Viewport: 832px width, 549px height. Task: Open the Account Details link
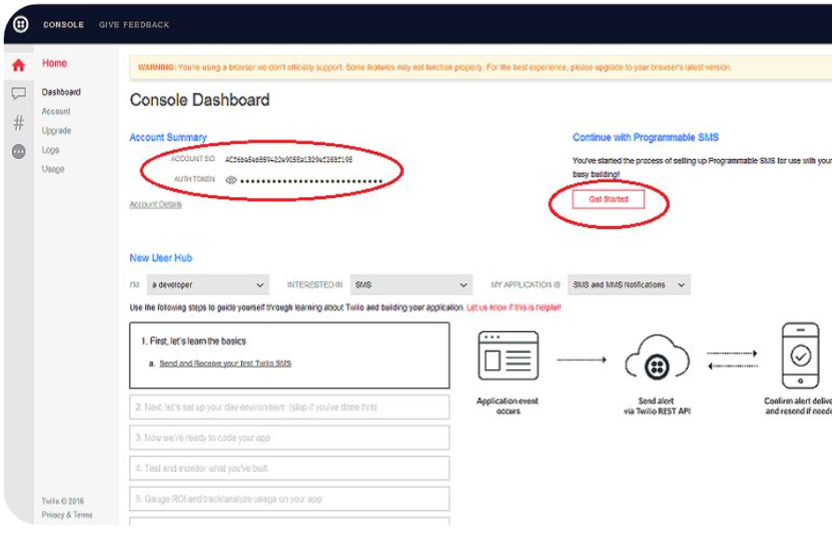click(155, 205)
